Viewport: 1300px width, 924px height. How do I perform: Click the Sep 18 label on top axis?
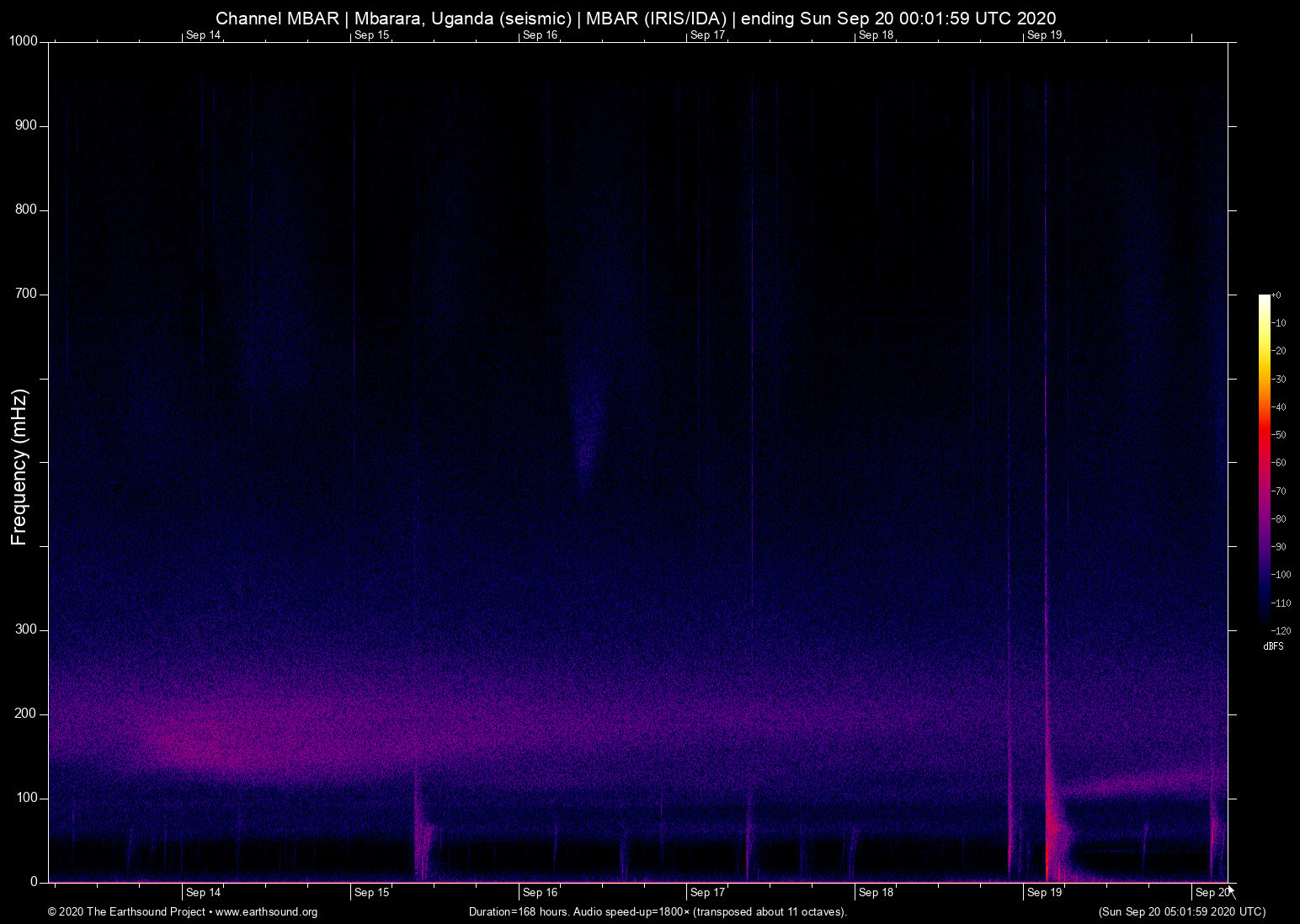tap(876, 35)
